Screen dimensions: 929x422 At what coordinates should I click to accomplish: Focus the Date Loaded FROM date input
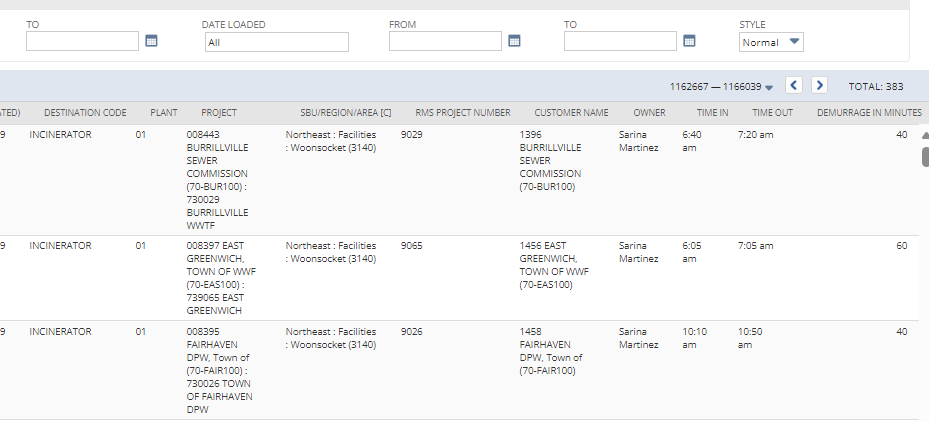coord(446,41)
